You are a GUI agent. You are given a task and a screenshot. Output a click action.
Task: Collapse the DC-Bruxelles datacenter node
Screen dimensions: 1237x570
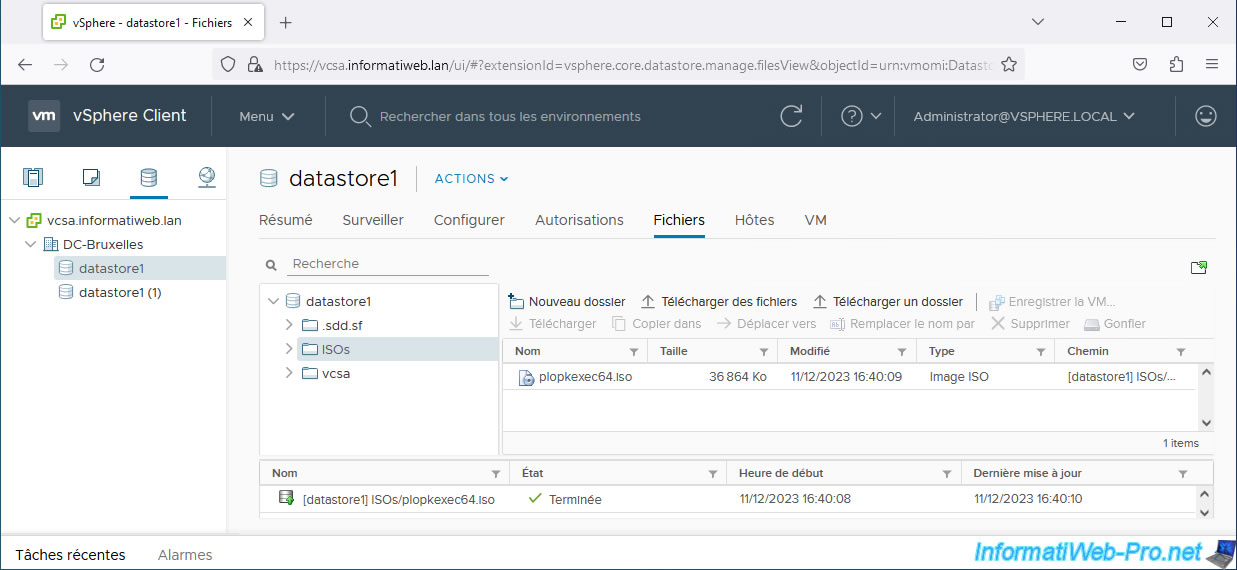(x=32, y=244)
